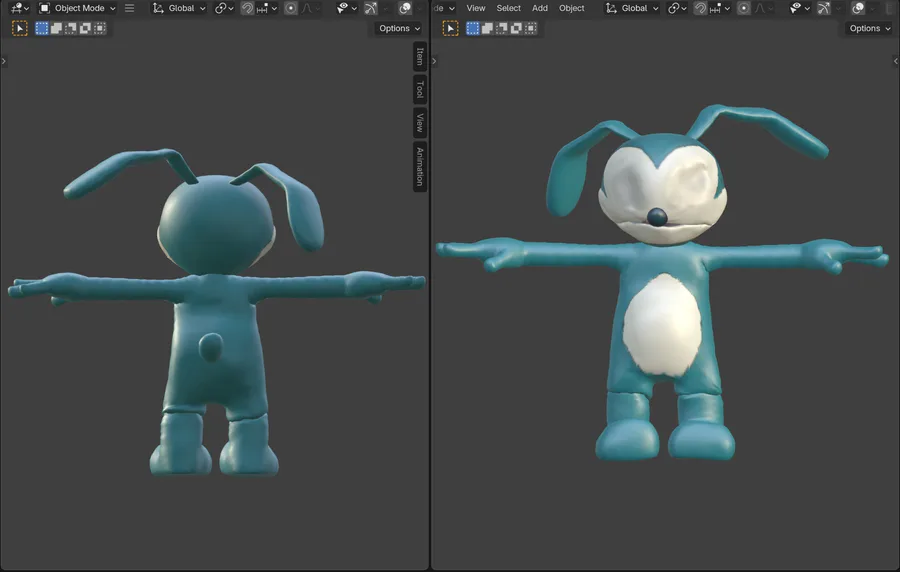The image size is (900, 572).
Task: Expand right viewport's sidebar arrow
Action: 895,61
